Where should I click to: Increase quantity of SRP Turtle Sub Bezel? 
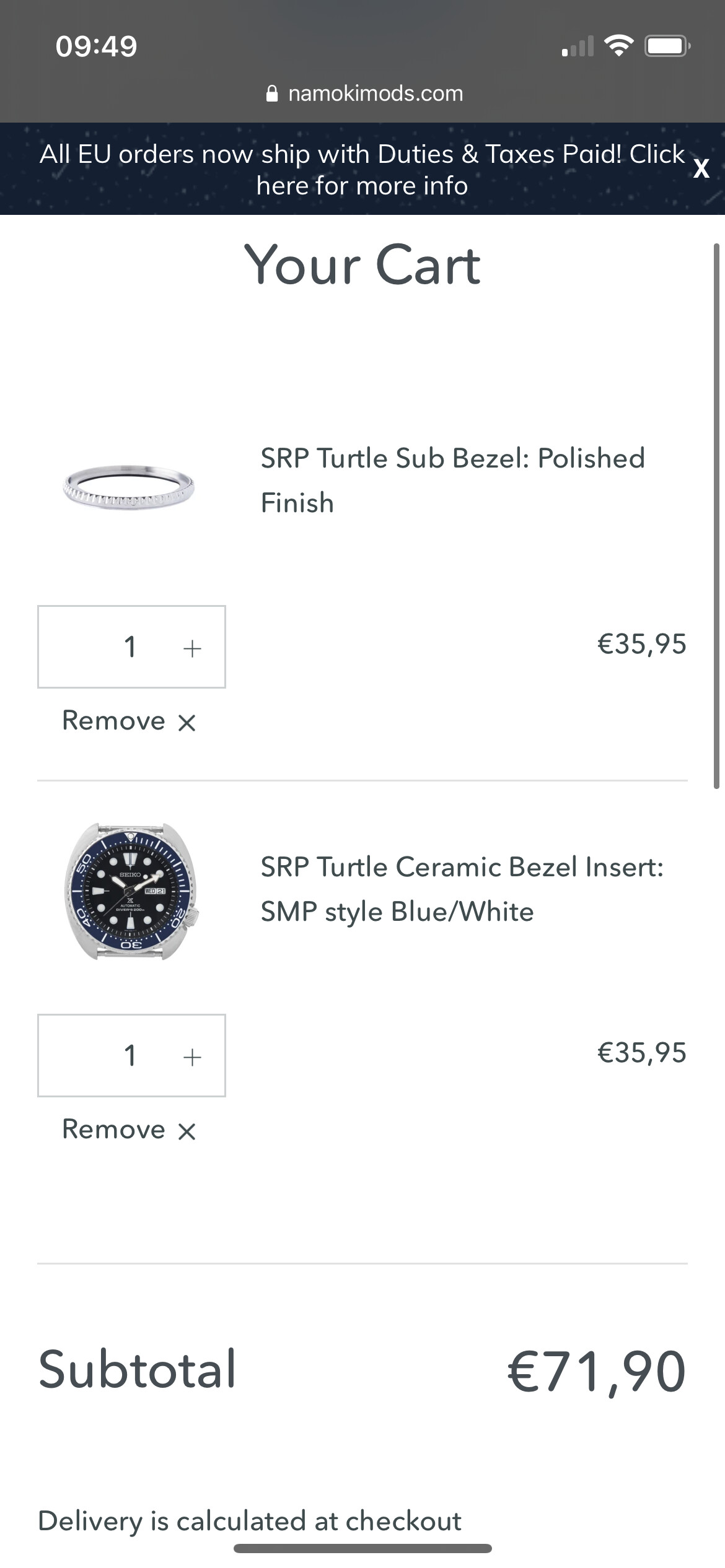(192, 648)
